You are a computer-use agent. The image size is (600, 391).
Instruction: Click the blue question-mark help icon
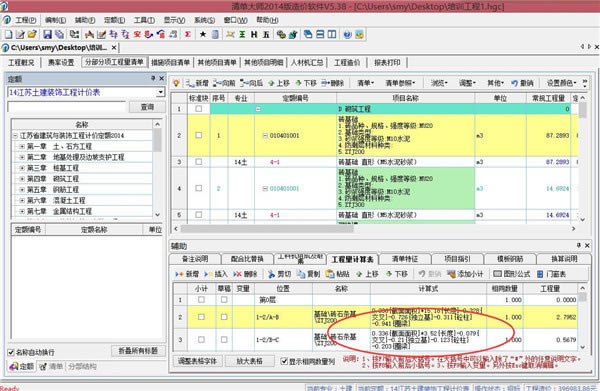coord(347,34)
